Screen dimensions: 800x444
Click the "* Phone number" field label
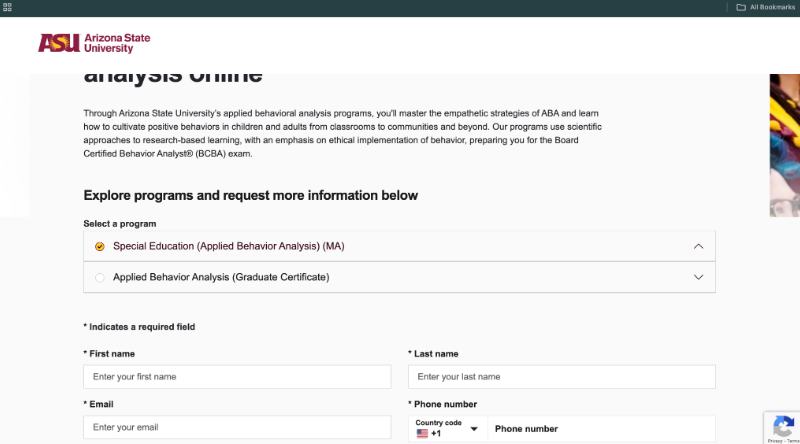click(442, 404)
